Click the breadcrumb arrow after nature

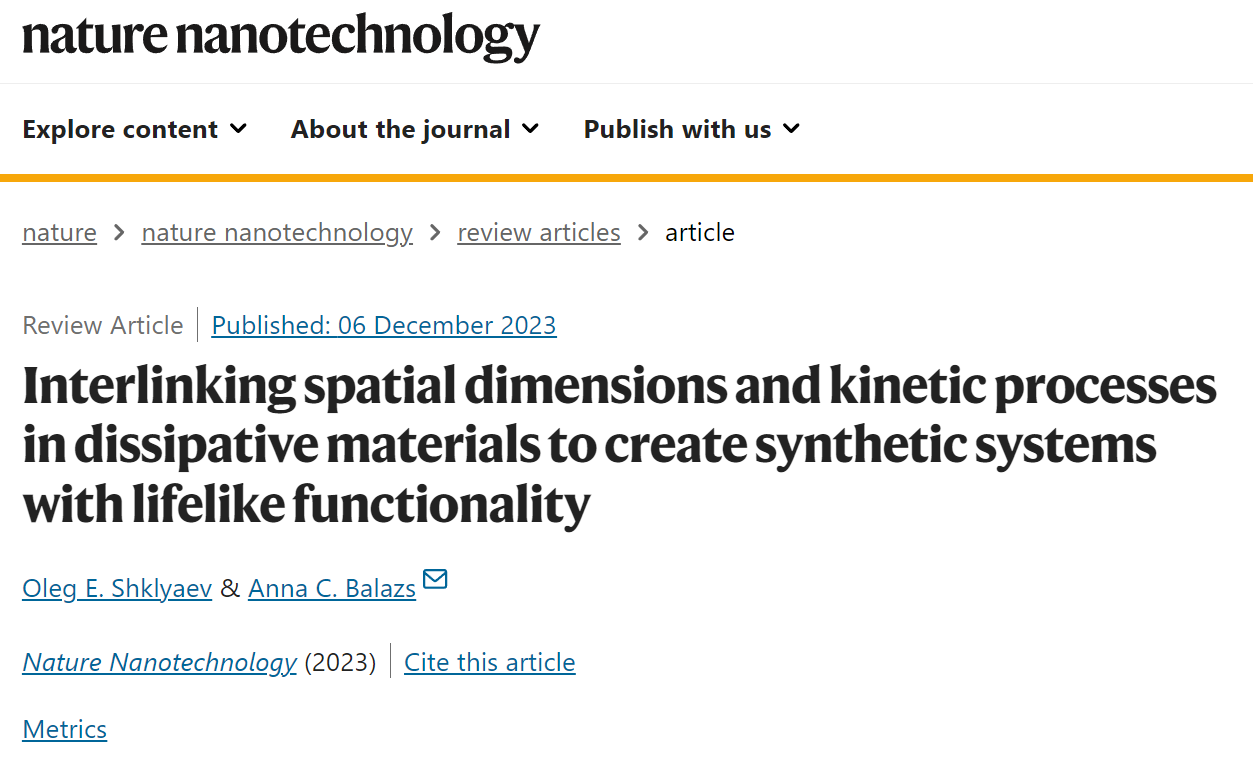(119, 233)
